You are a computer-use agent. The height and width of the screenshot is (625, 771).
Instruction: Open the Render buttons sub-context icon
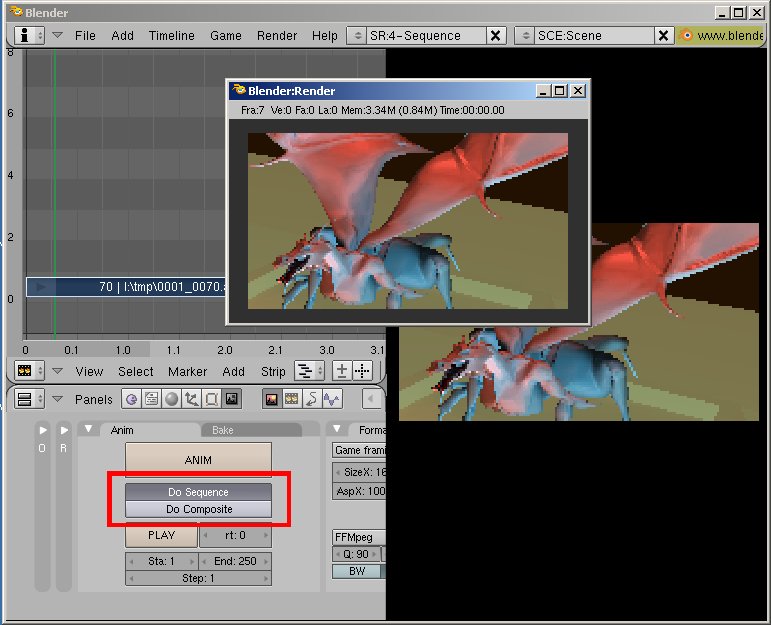click(x=271, y=399)
